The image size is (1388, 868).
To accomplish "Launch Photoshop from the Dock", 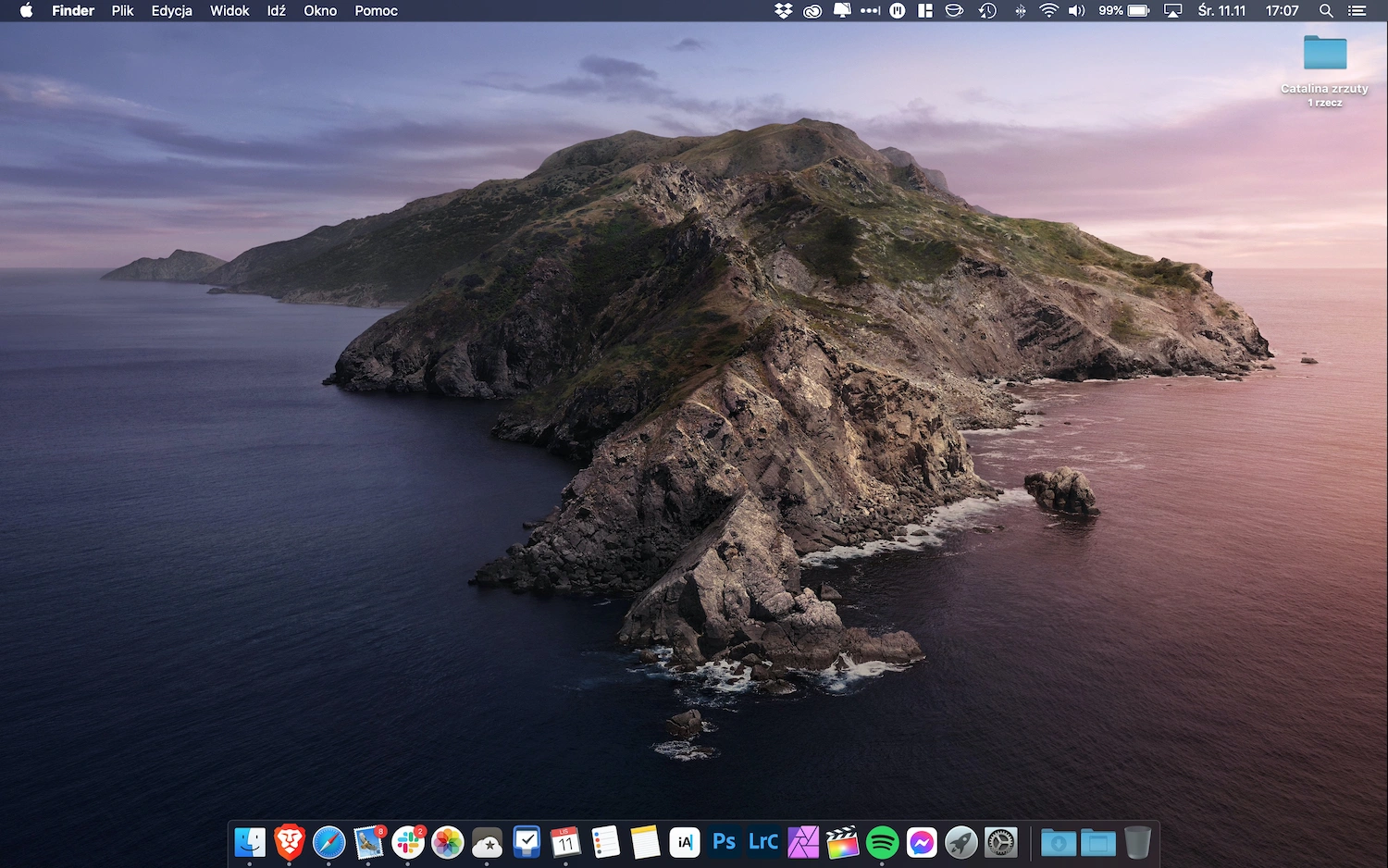I will coord(725,842).
